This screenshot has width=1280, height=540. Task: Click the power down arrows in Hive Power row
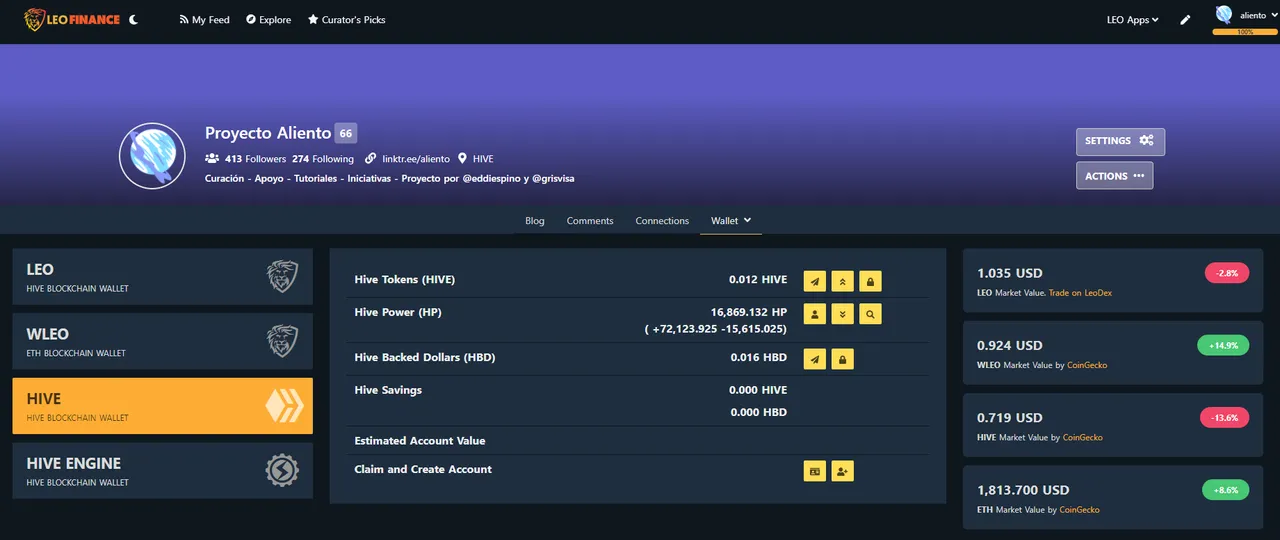pos(843,314)
